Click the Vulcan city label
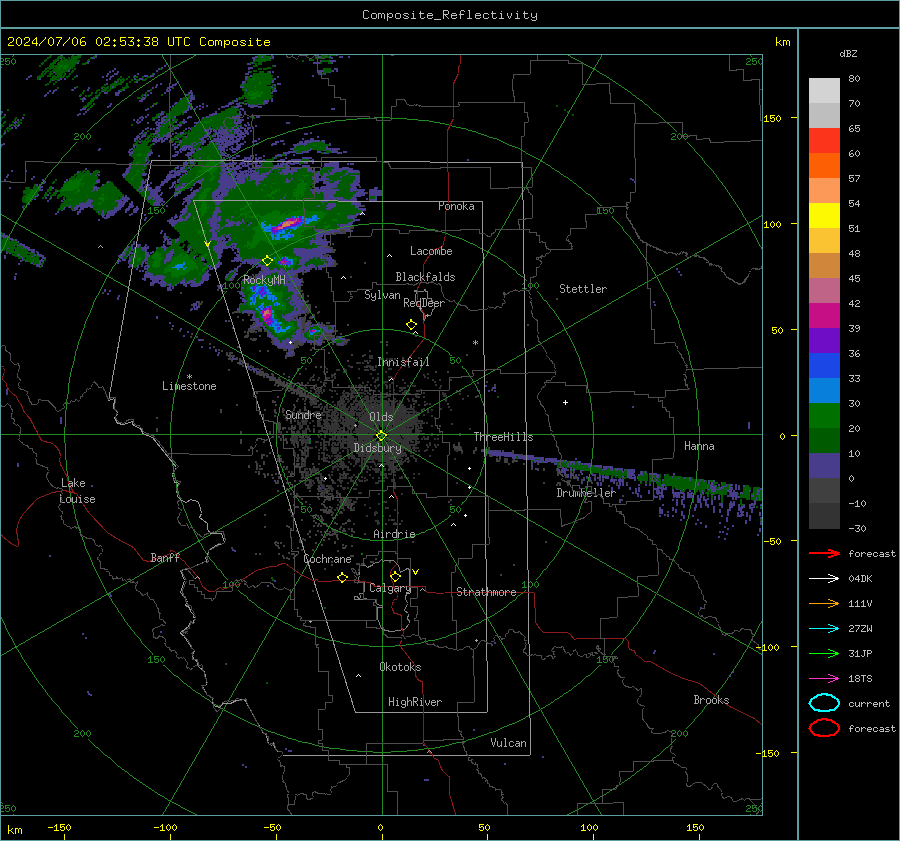 pyautogui.click(x=508, y=743)
